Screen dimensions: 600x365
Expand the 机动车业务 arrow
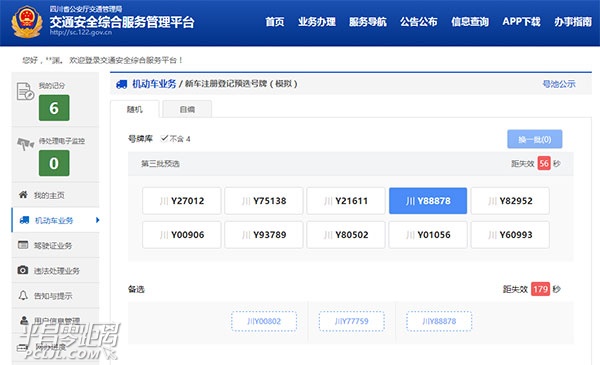click(x=97, y=220)
